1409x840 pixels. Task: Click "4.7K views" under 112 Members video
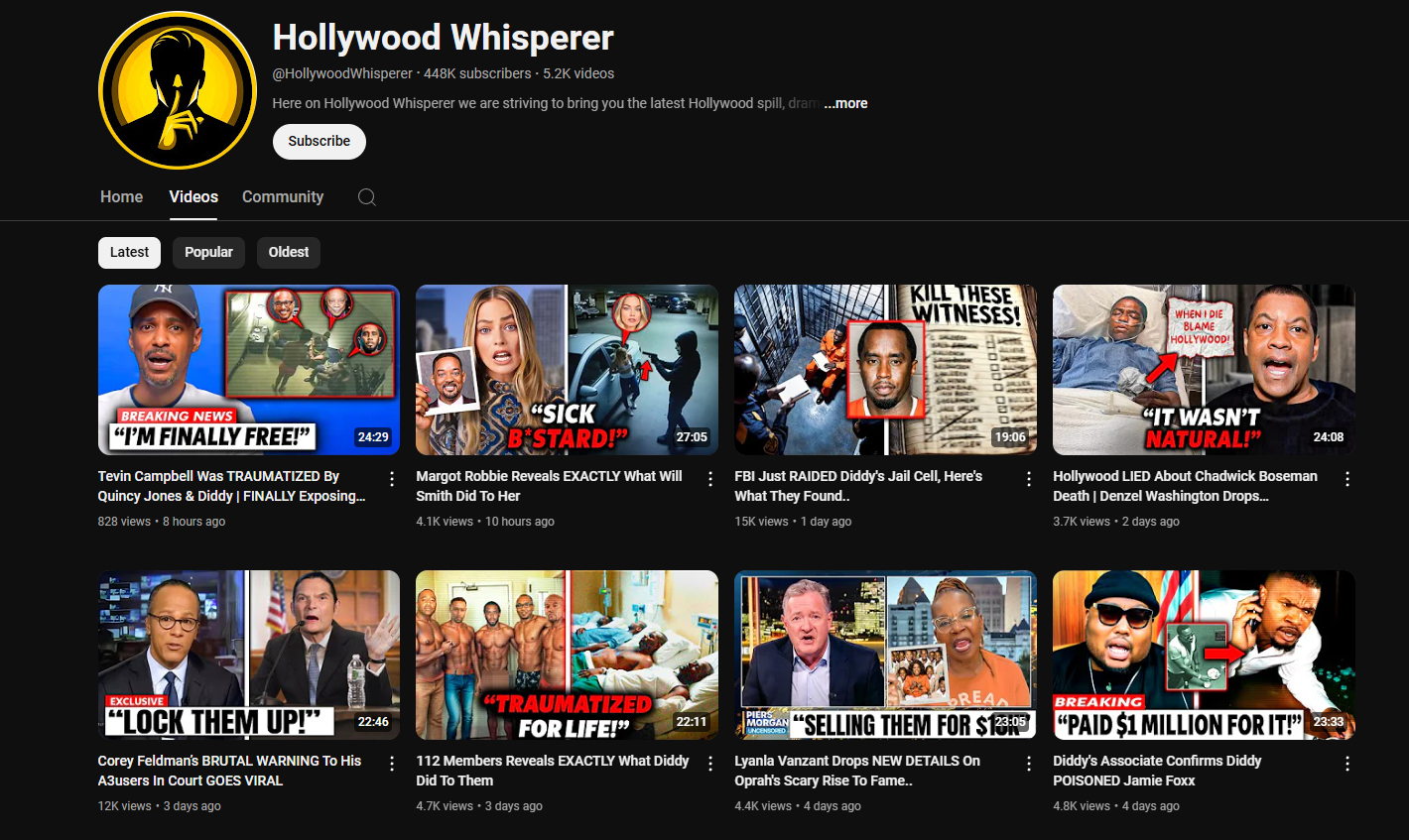[445, 806]
